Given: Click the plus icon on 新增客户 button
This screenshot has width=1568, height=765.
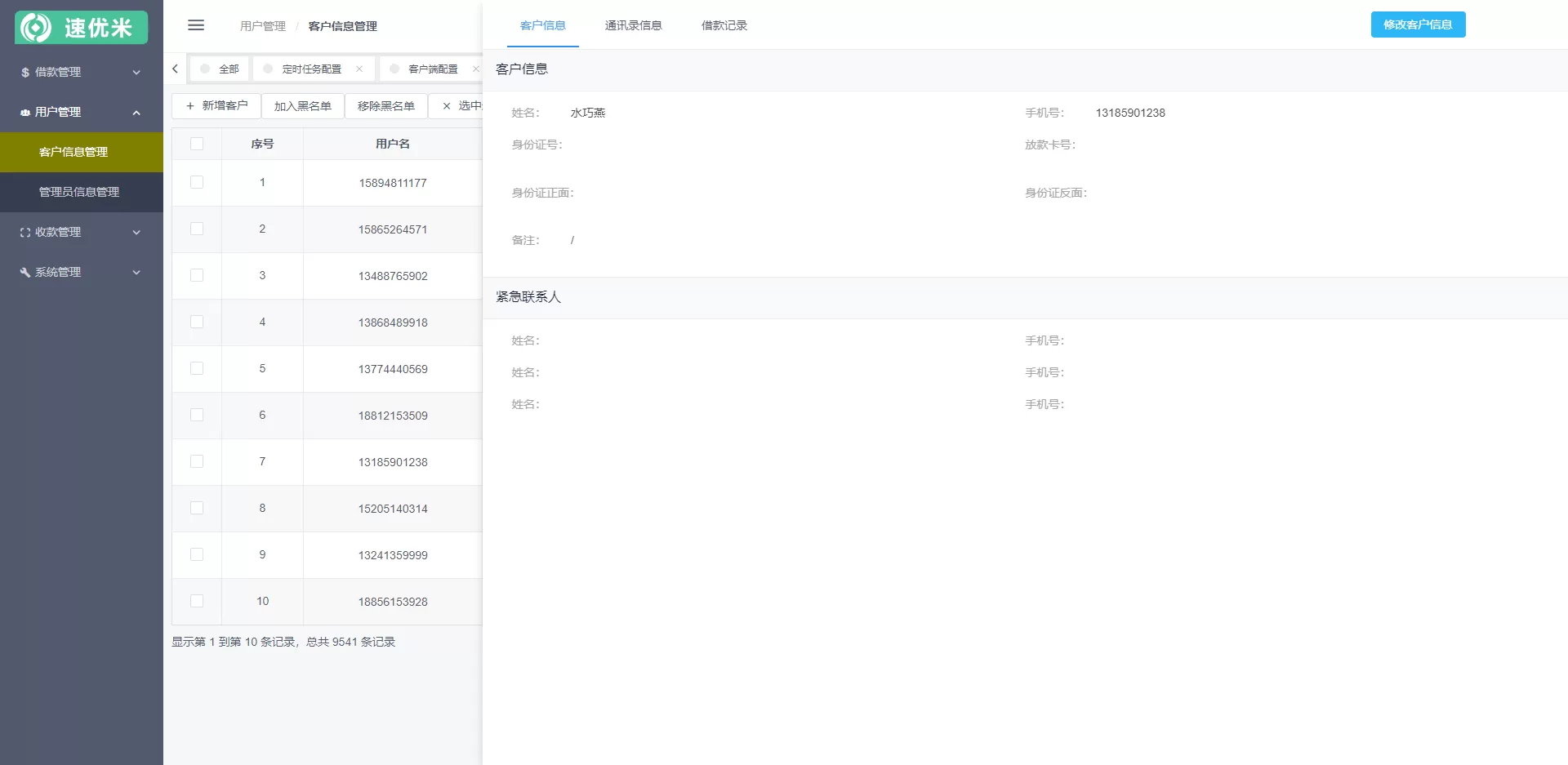Looking at the screenshot, I should point(189,105).
